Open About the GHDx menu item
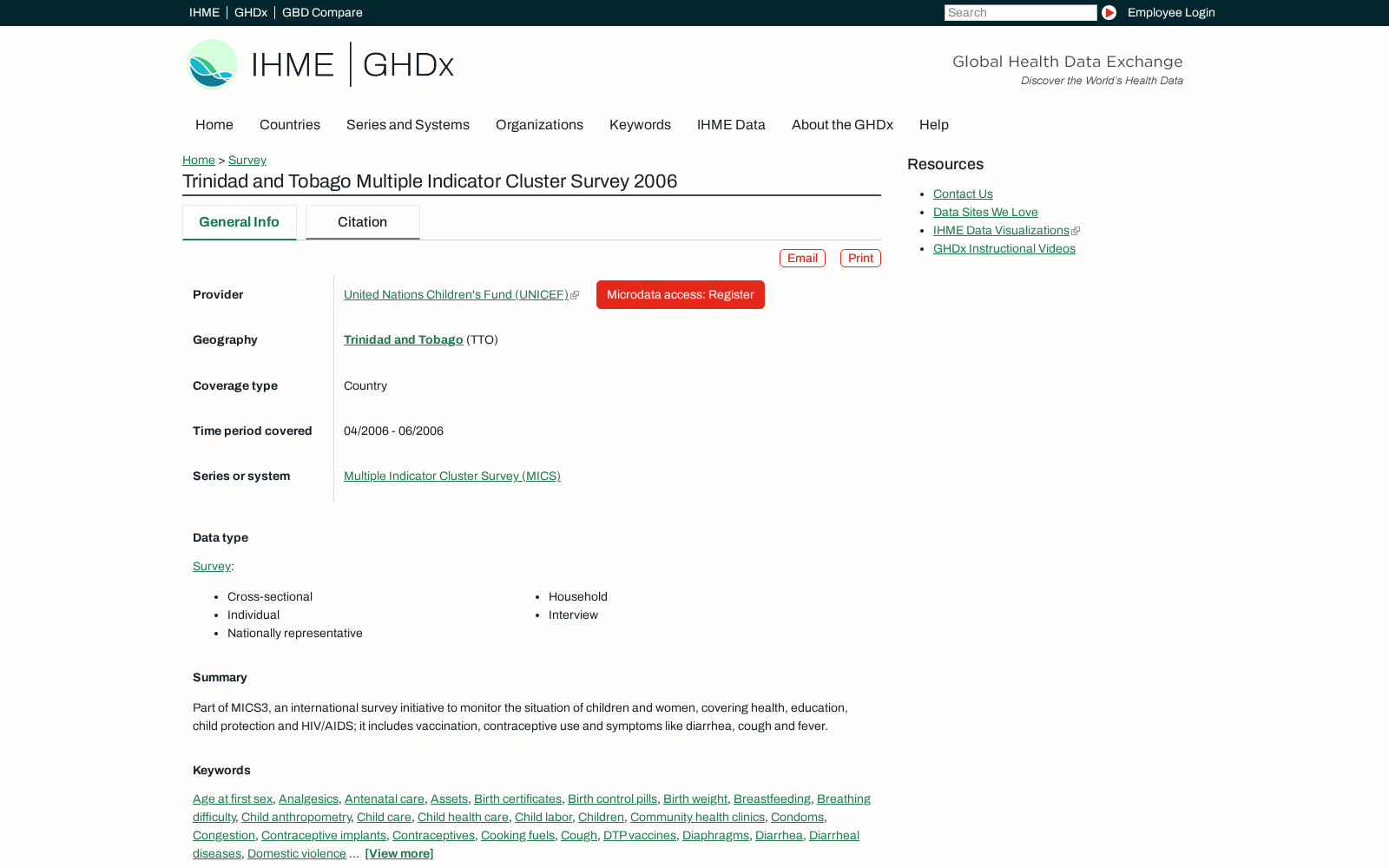Screen dimensions: 1389x868 click(x=842, y=124)
